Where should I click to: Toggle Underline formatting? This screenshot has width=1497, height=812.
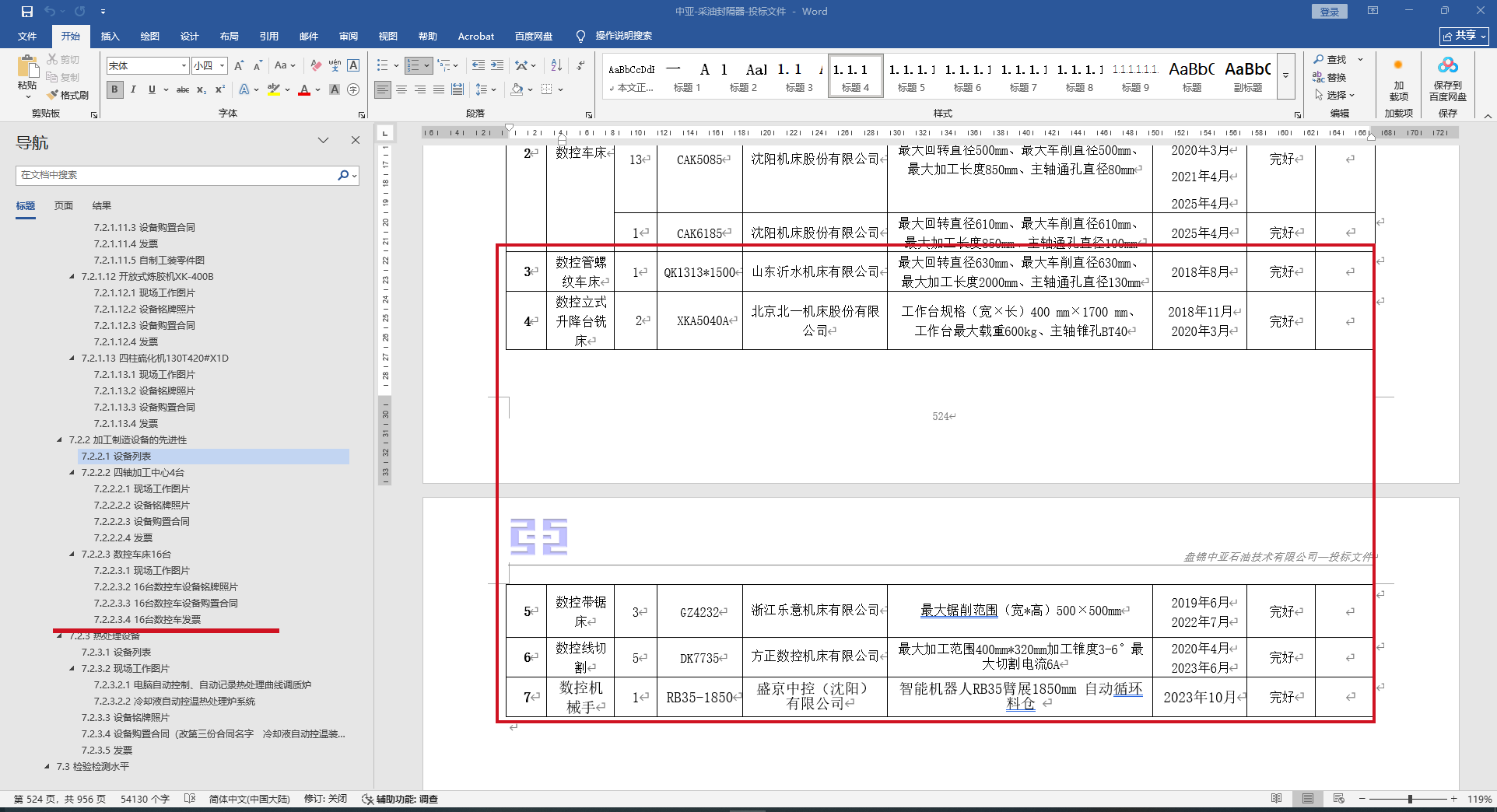152,89
